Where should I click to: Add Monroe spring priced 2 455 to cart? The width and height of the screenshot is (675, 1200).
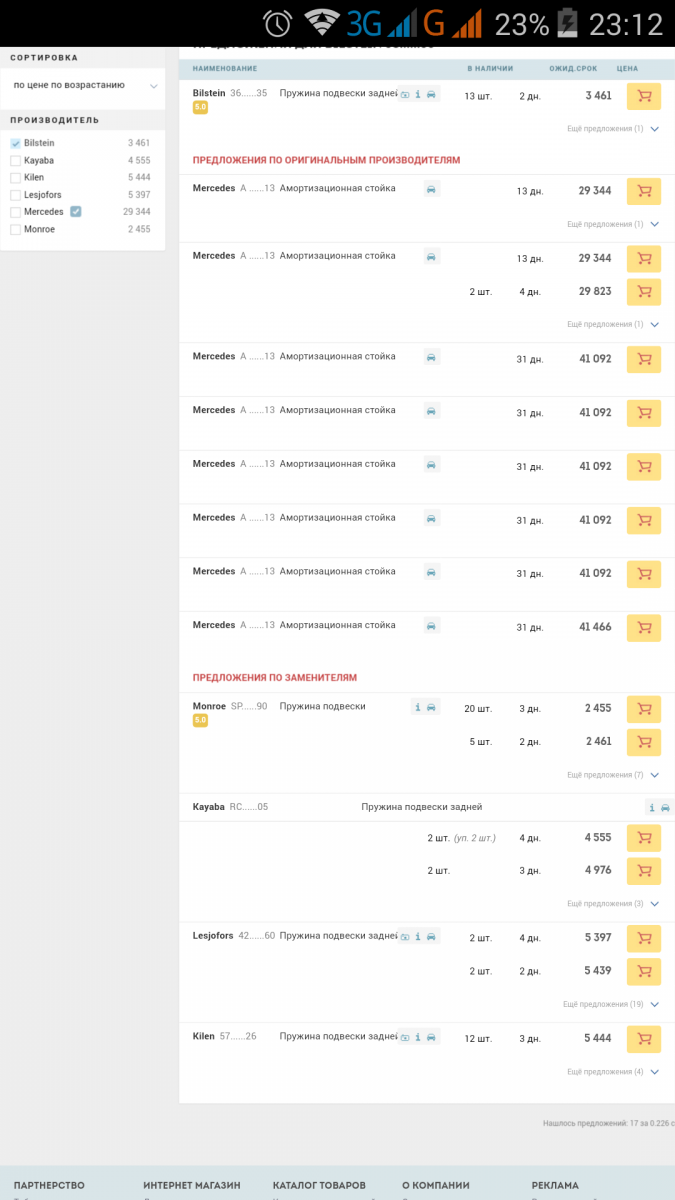643,709
